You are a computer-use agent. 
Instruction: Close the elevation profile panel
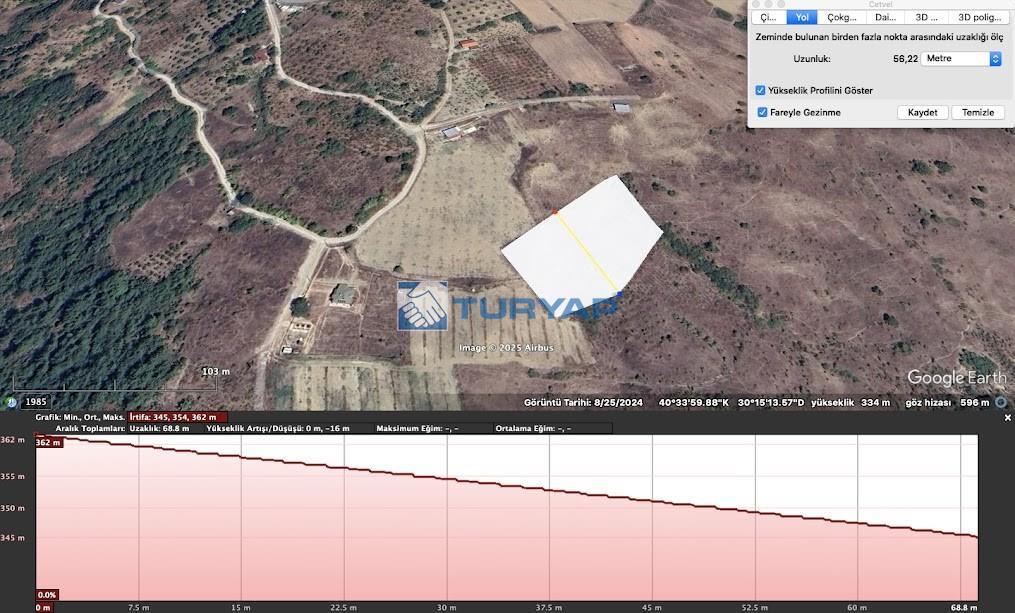tap(1007, 417)
